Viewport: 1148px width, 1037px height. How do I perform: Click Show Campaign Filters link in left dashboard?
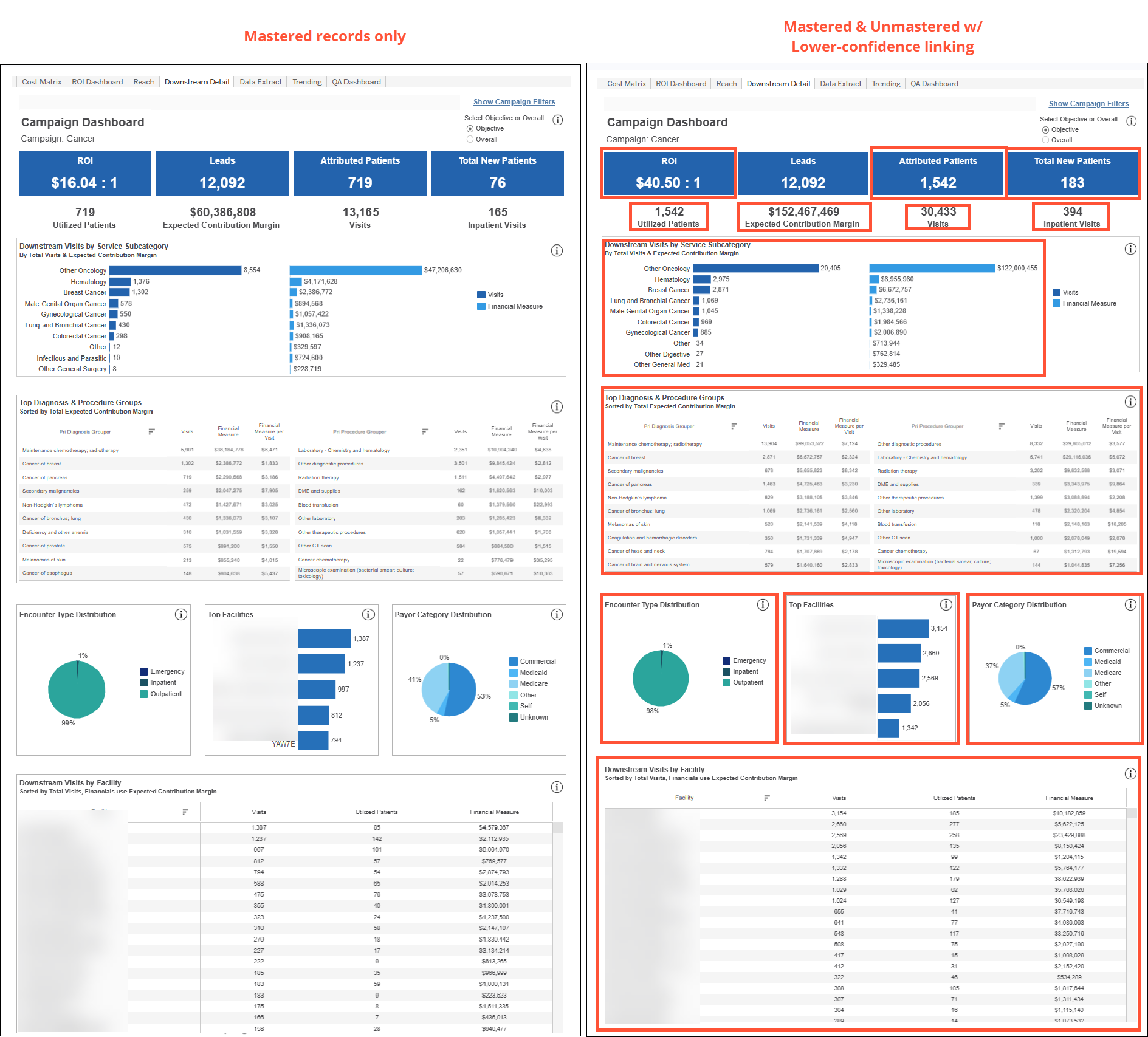pyautogui.click(x=514, y=102)
